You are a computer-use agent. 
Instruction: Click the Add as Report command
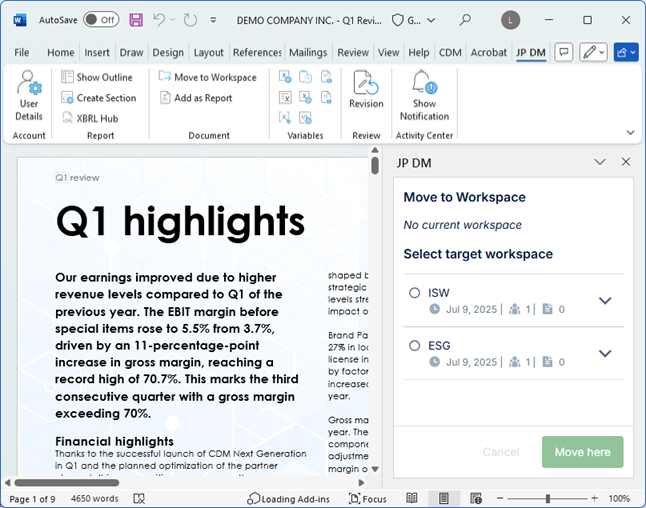click(197, 98)
